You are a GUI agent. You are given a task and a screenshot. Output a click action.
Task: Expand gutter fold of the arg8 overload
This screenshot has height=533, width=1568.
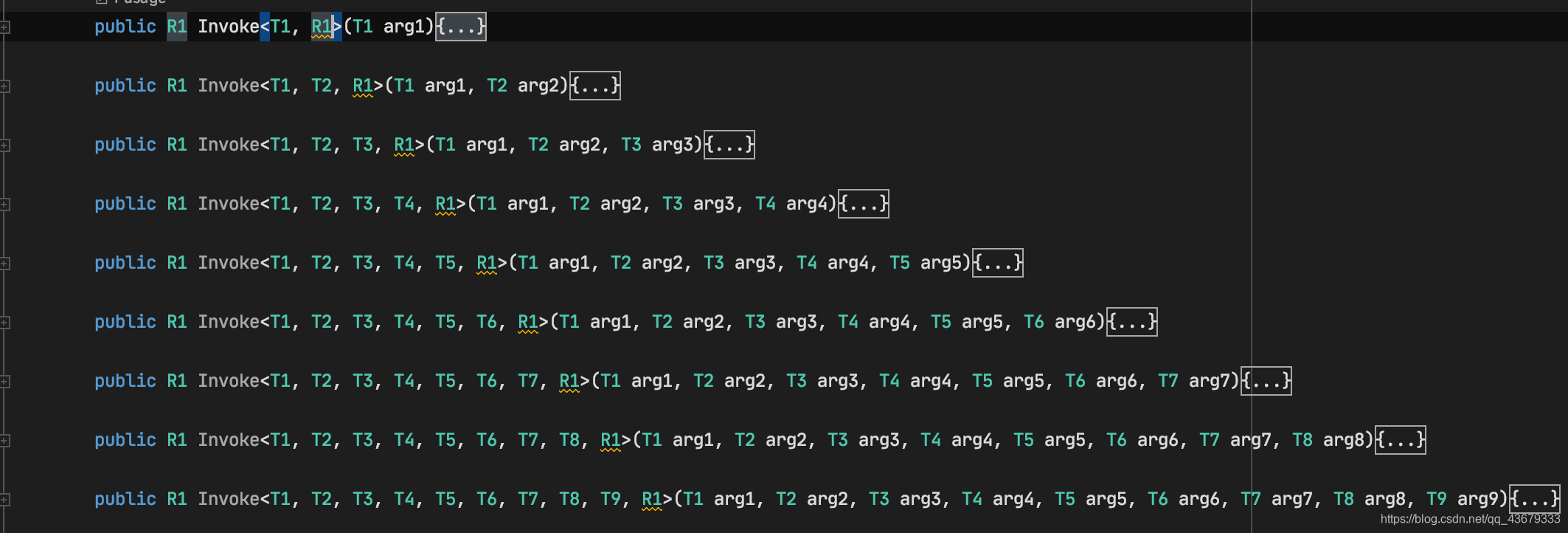(4, 441)
